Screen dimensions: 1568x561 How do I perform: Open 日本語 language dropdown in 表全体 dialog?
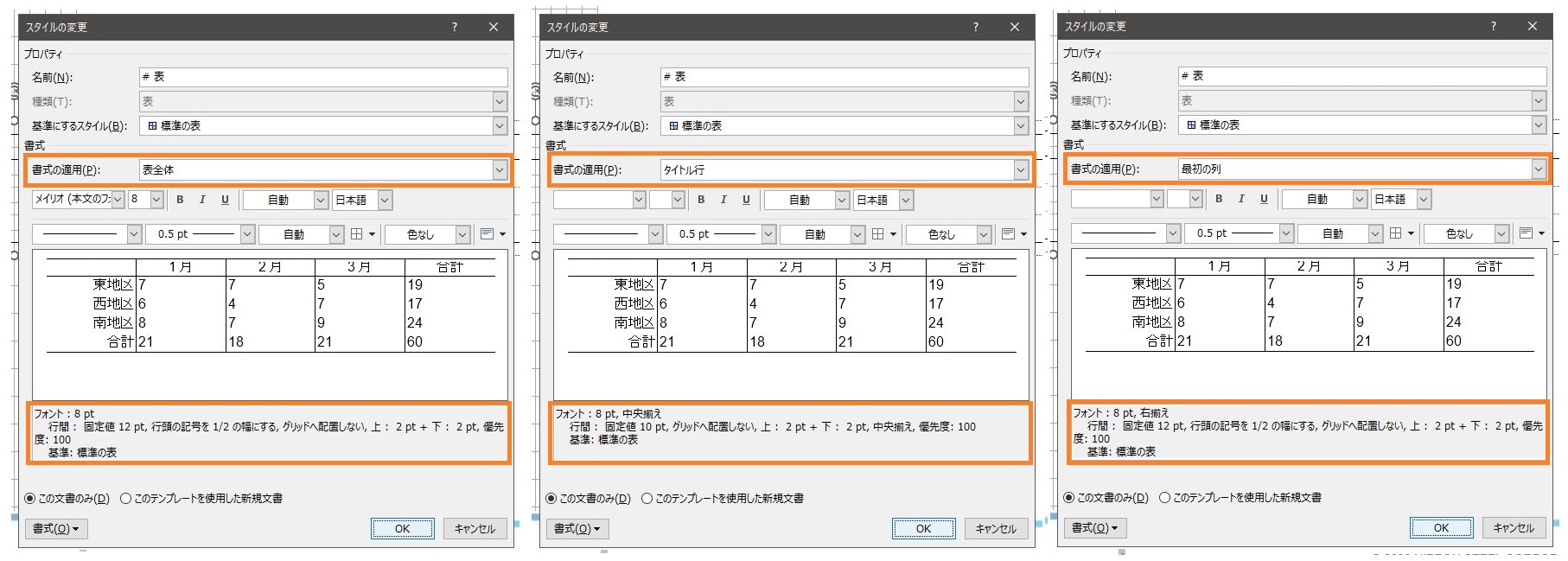[361, 201]
